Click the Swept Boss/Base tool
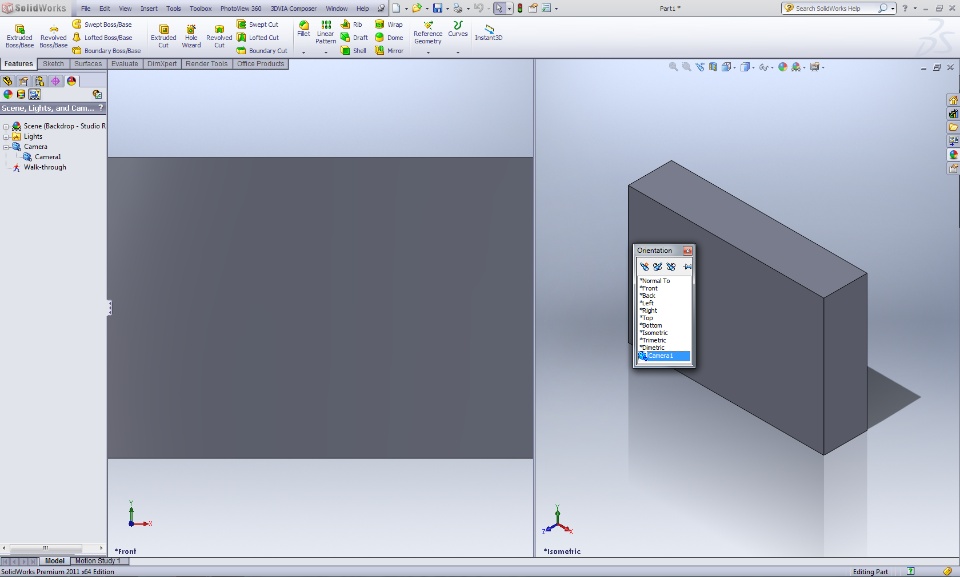Viewport: 960px width, 577px height. 102,25
